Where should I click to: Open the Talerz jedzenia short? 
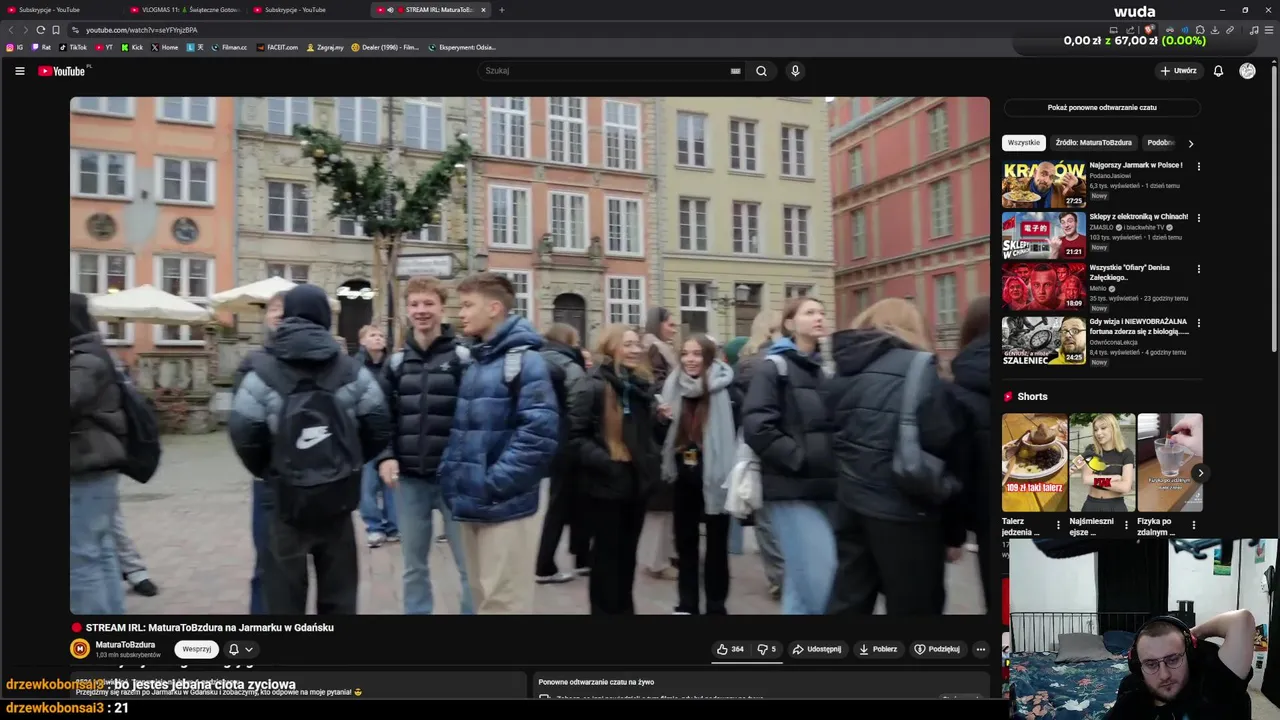pyautogui.click(x=1035, y=463)
